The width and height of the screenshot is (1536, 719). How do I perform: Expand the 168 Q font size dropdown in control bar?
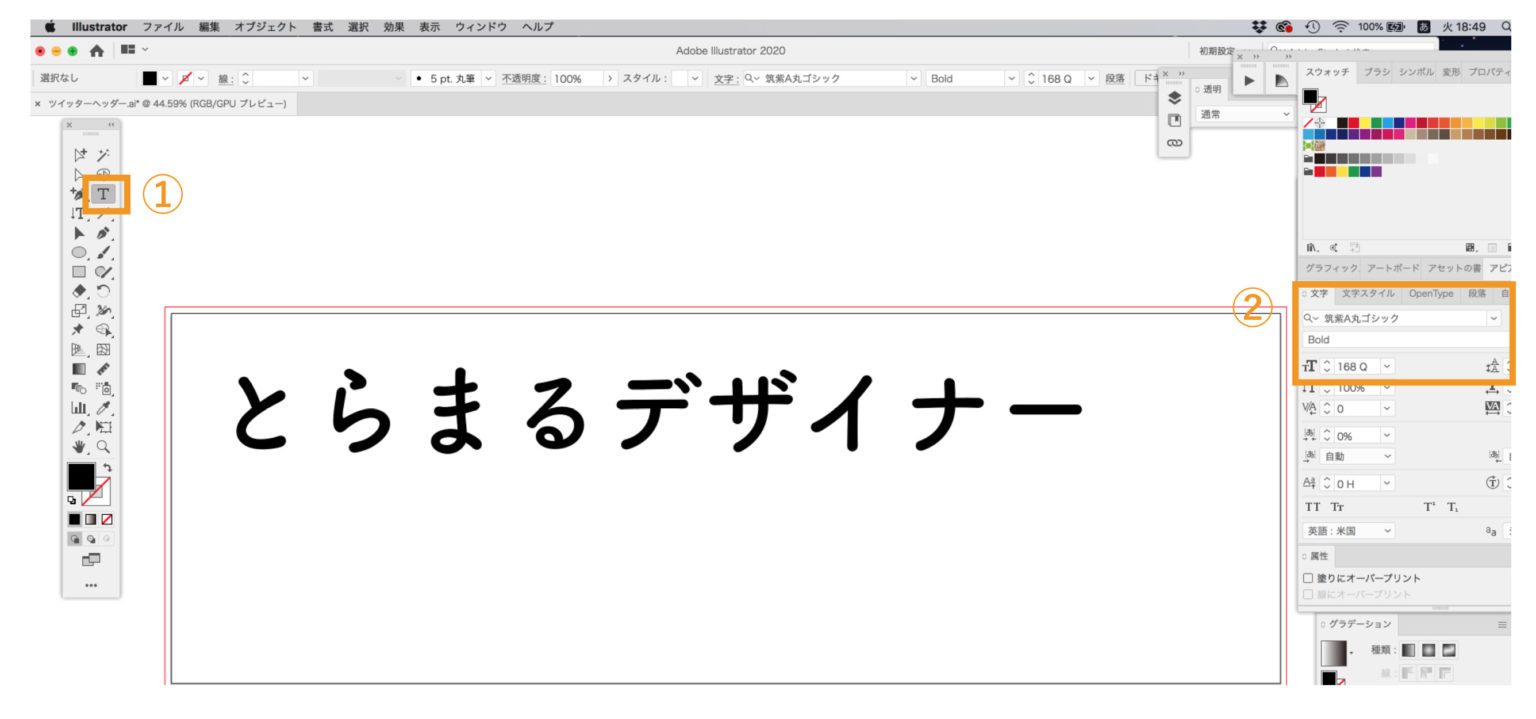point(1091,78)
